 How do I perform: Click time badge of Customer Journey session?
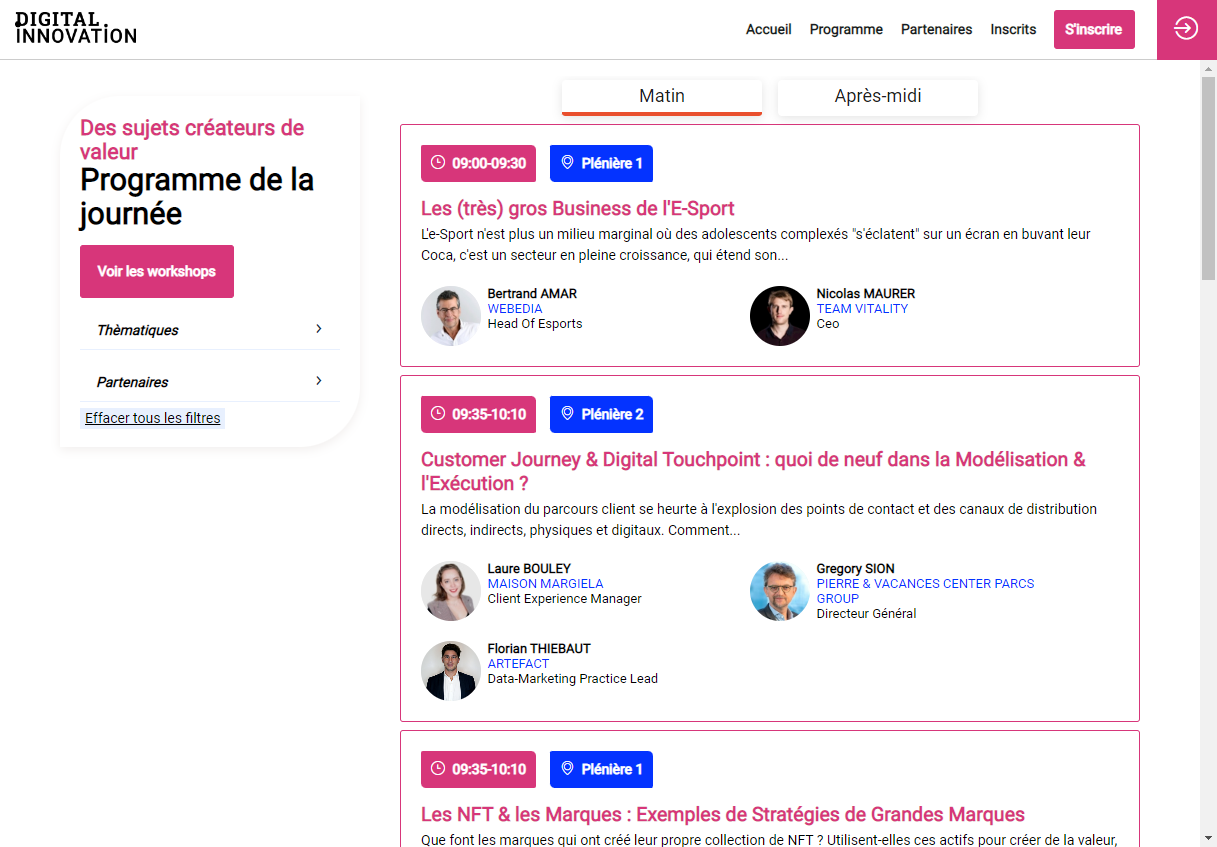pos(478,415)
